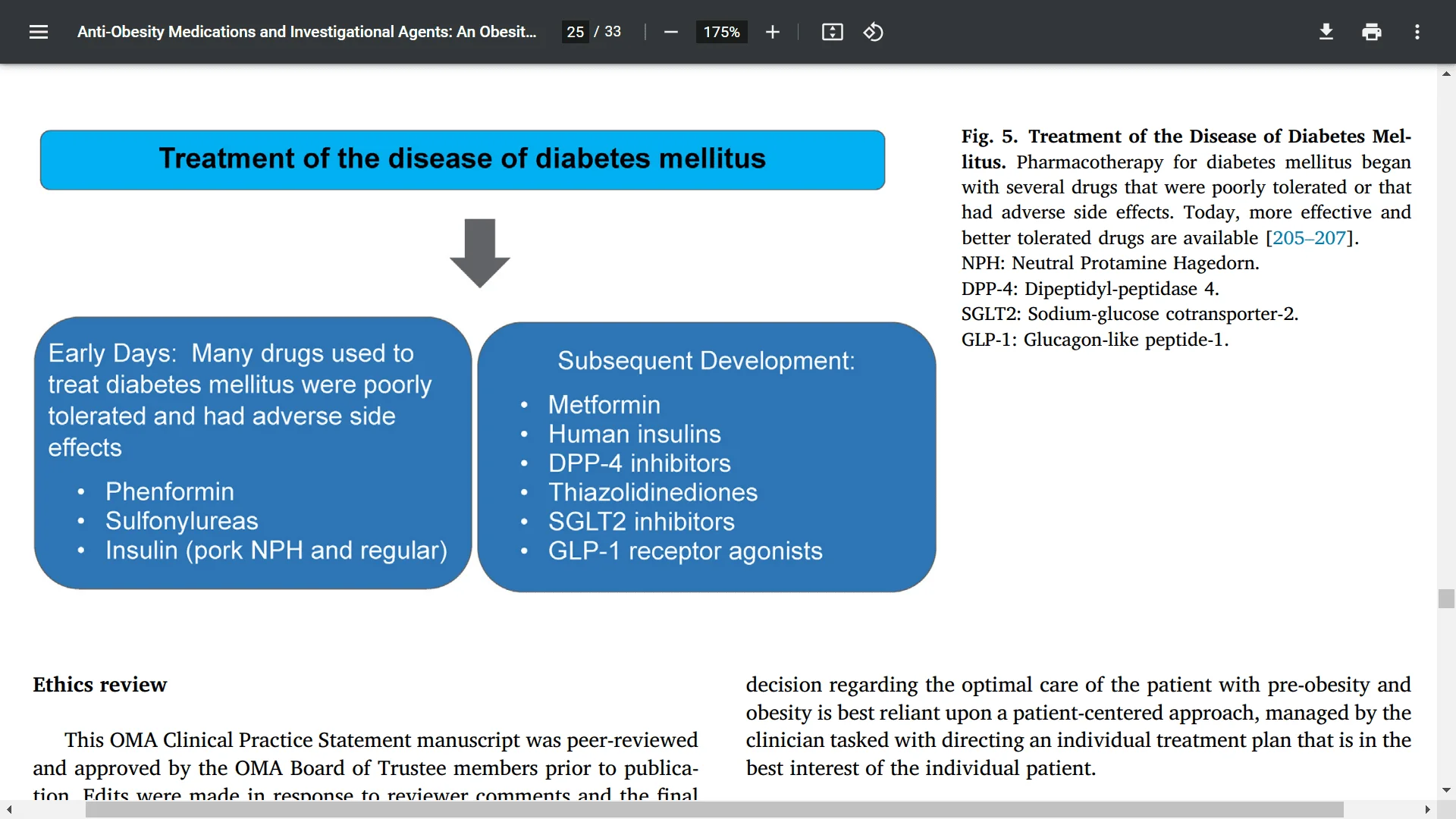Screen dimensions: 1456x819
Task: Click the scroll right arrow
Action: (1427, 810)
